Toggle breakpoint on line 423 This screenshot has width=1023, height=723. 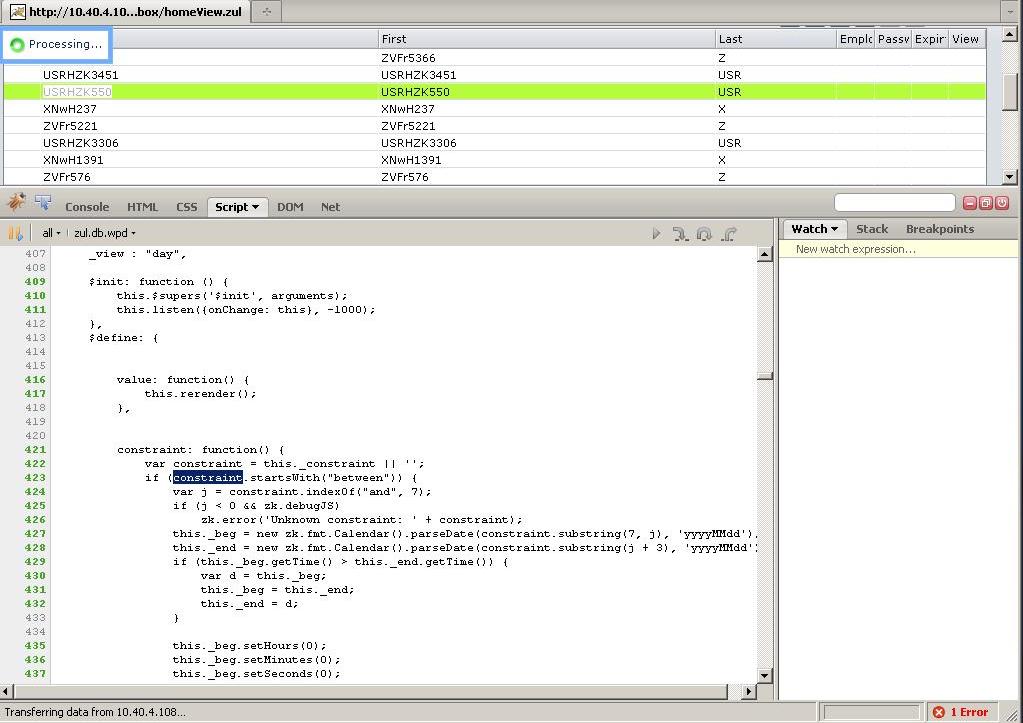35,478
